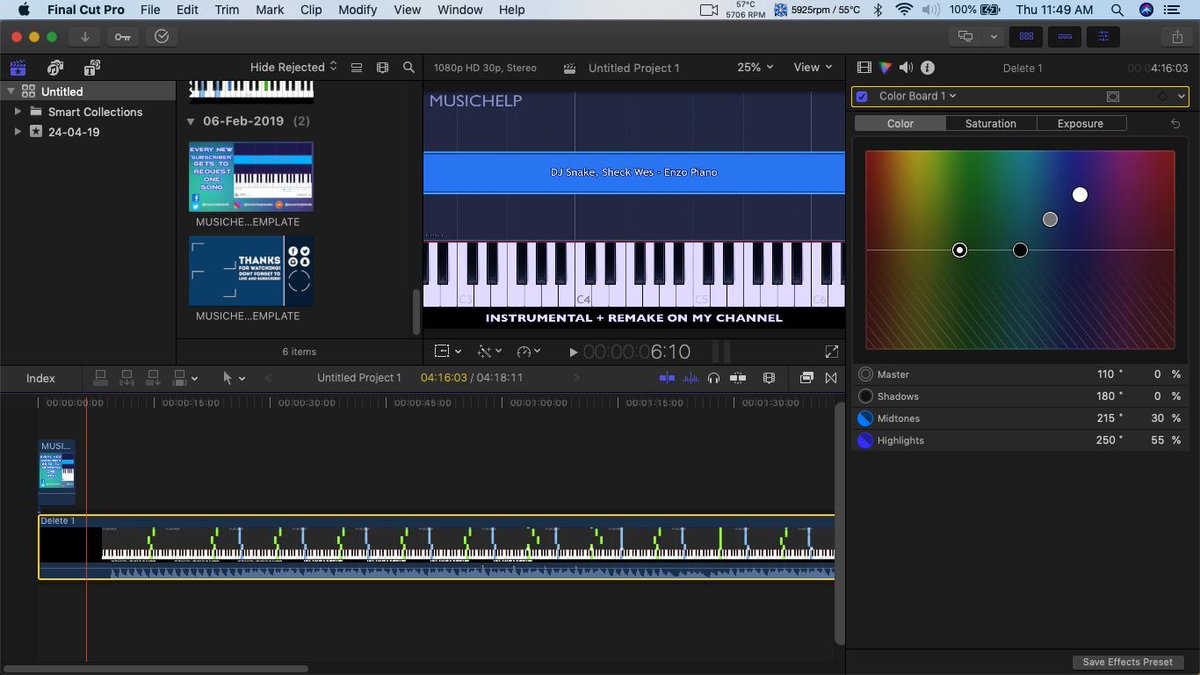Connect clip to primary storyline icon
The width and height of the screenshot is (1200, 675).
coord(101,378)
